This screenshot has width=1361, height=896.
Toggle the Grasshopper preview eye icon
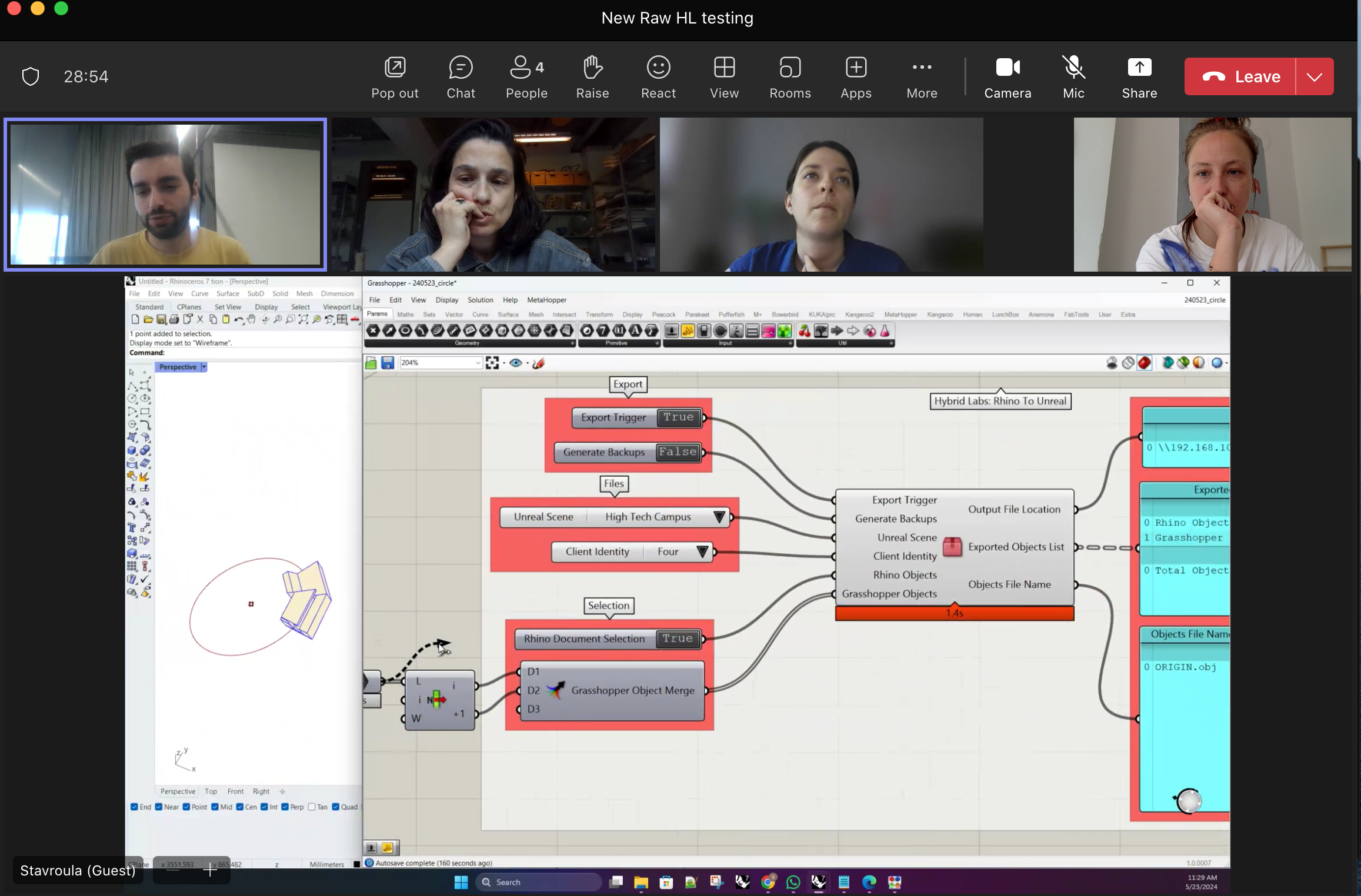point(516,363)
